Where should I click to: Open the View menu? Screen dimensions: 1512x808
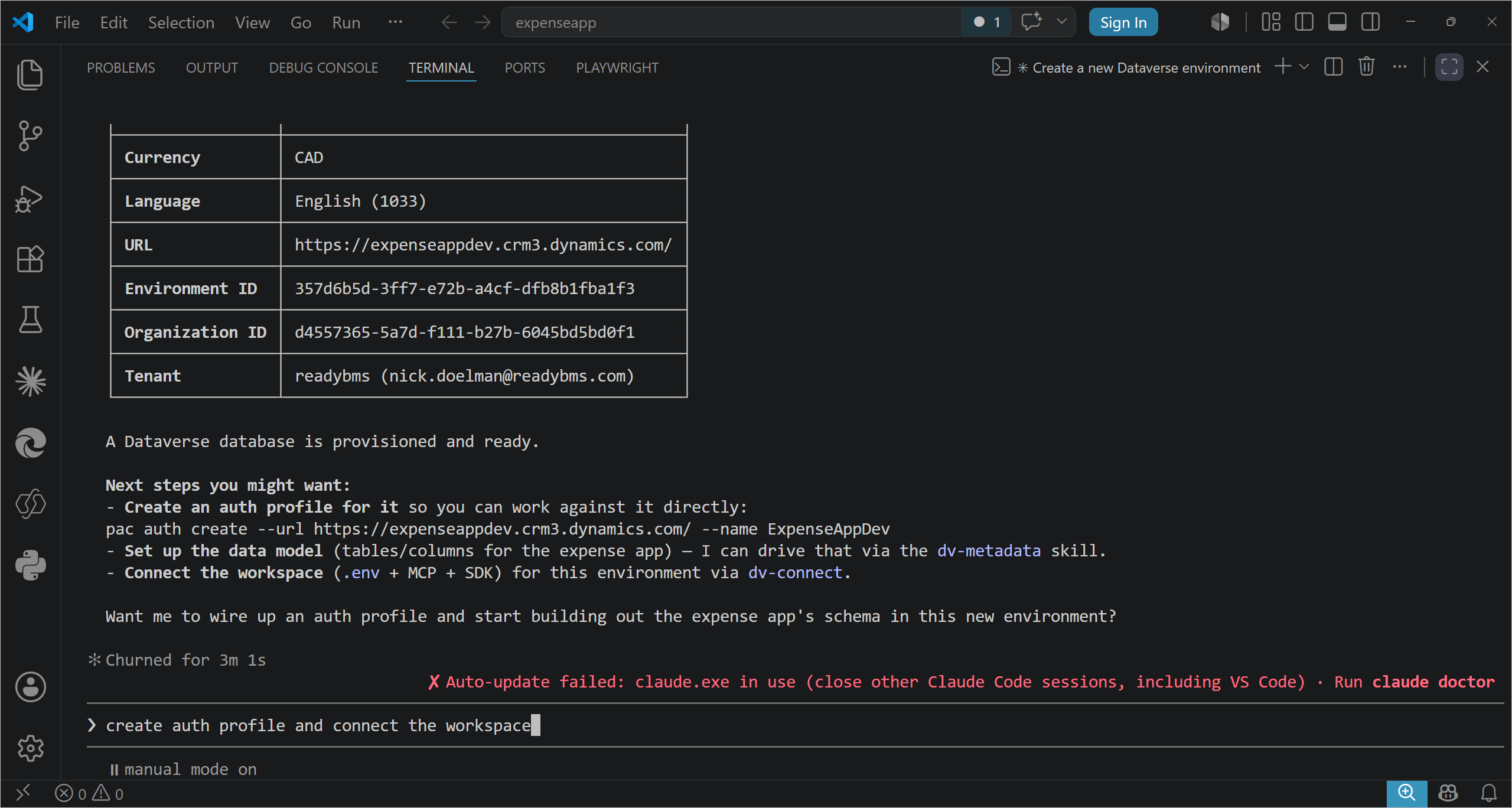point(252,22)
